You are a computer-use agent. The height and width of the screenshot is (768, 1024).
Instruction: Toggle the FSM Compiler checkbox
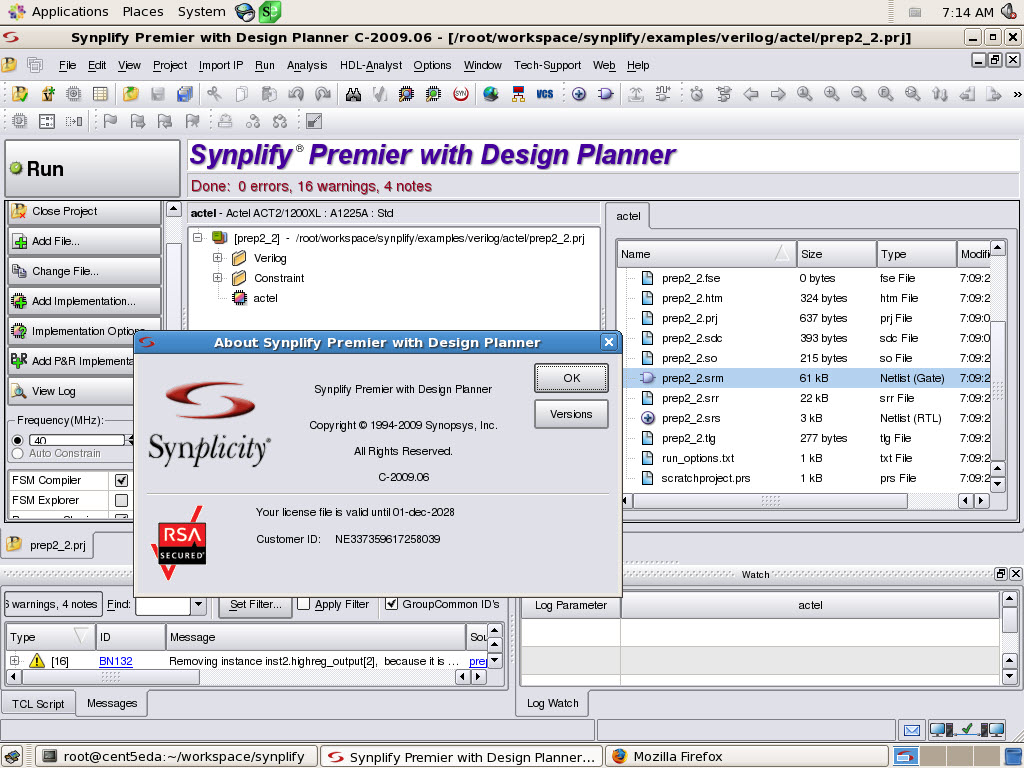click(x=121, y=481)
